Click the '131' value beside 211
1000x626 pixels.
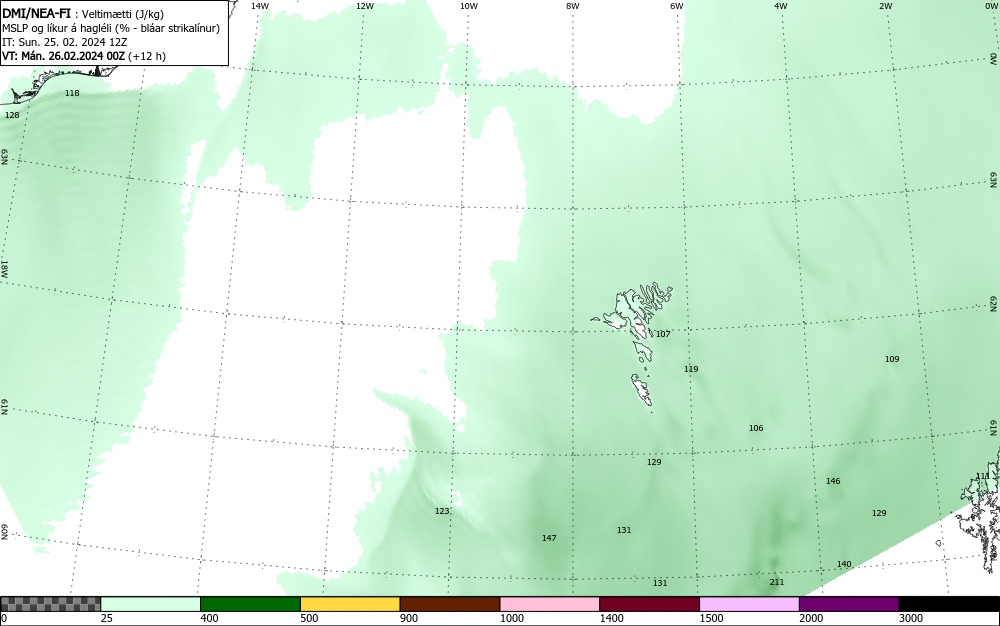point(660,583)
